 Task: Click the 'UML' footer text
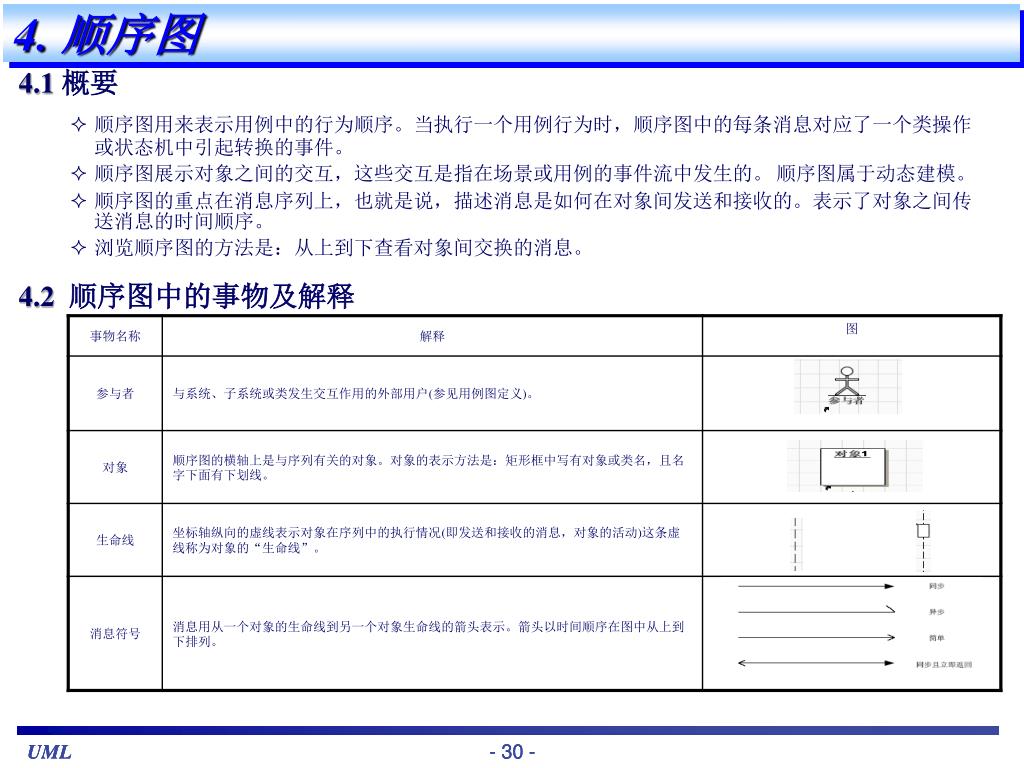click(x=50, y=752)
